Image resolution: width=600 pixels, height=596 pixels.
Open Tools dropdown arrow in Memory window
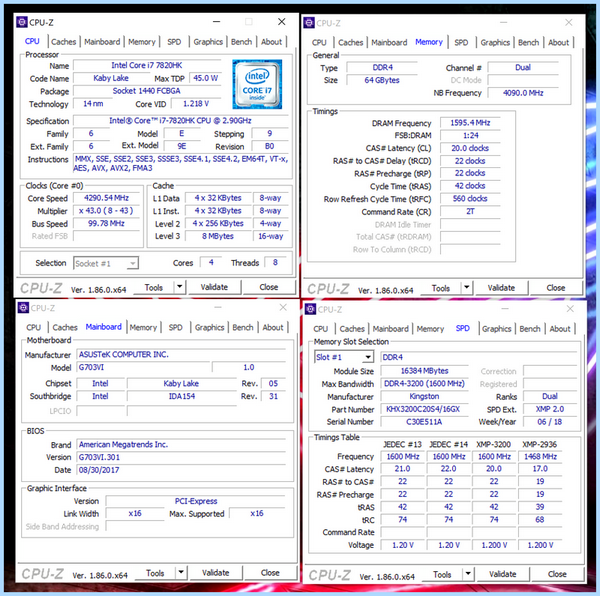[466, 288]
